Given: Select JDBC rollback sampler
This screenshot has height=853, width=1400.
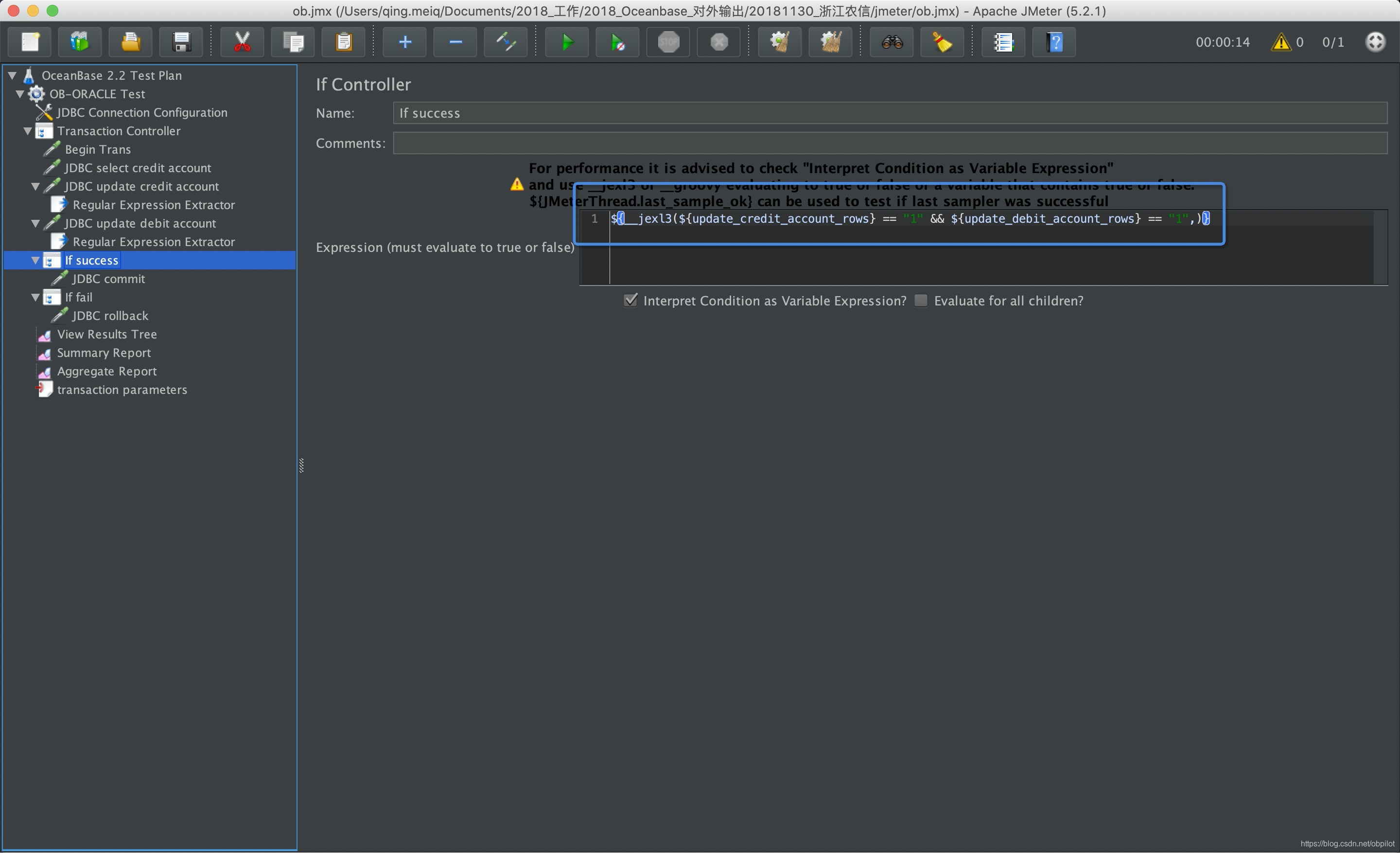Looking at the screenshot, I should tap(110, 316).
